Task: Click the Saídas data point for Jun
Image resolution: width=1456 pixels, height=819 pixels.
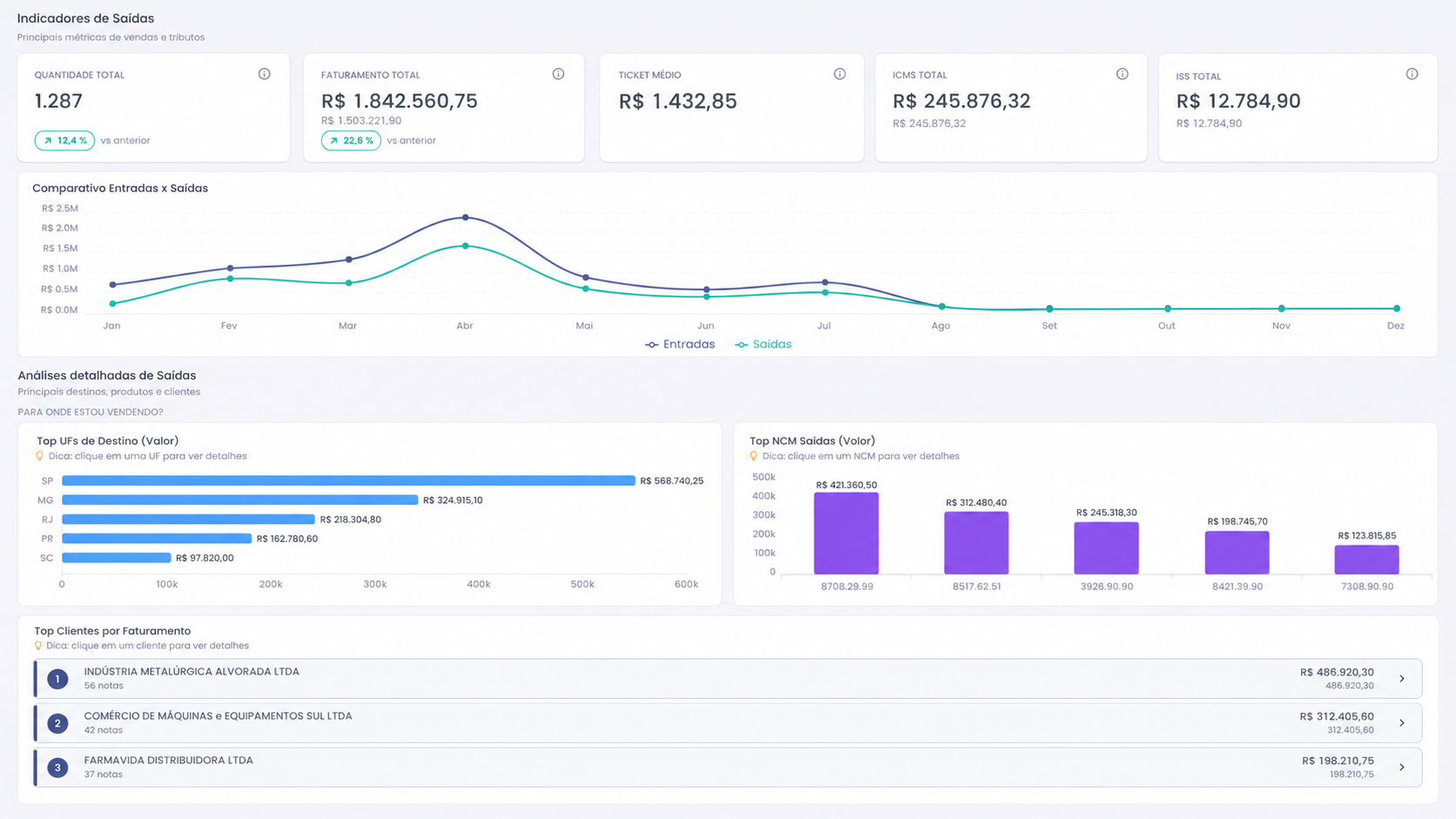Action: [706, 297]
